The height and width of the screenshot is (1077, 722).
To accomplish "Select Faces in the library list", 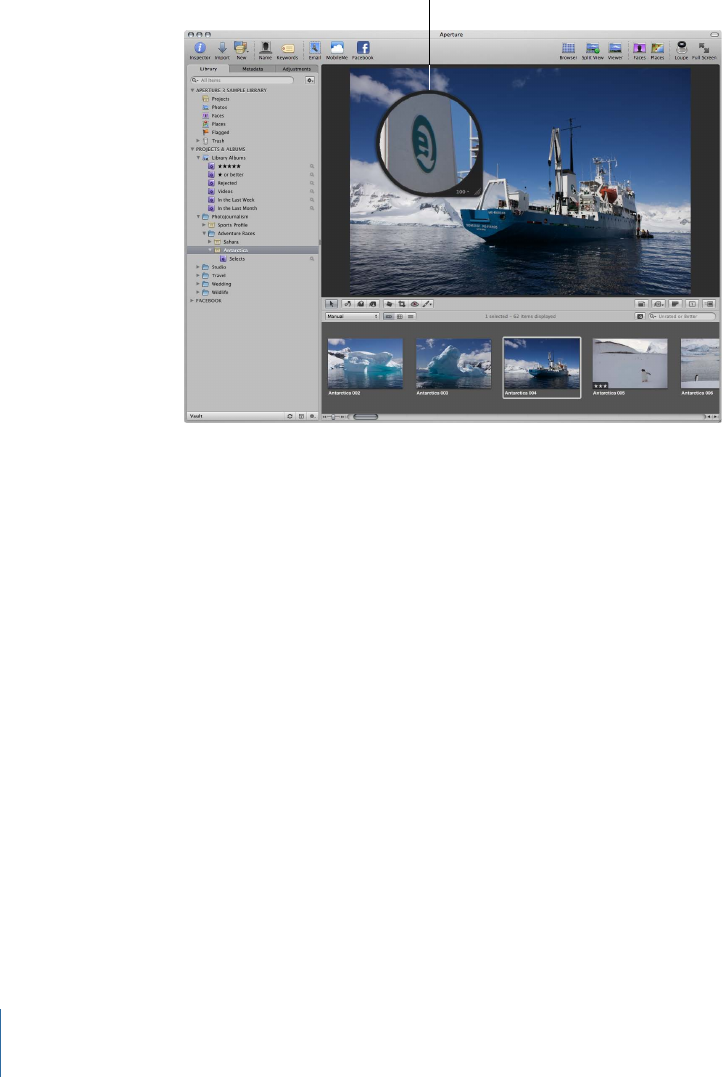I will [x=218, y=115].
